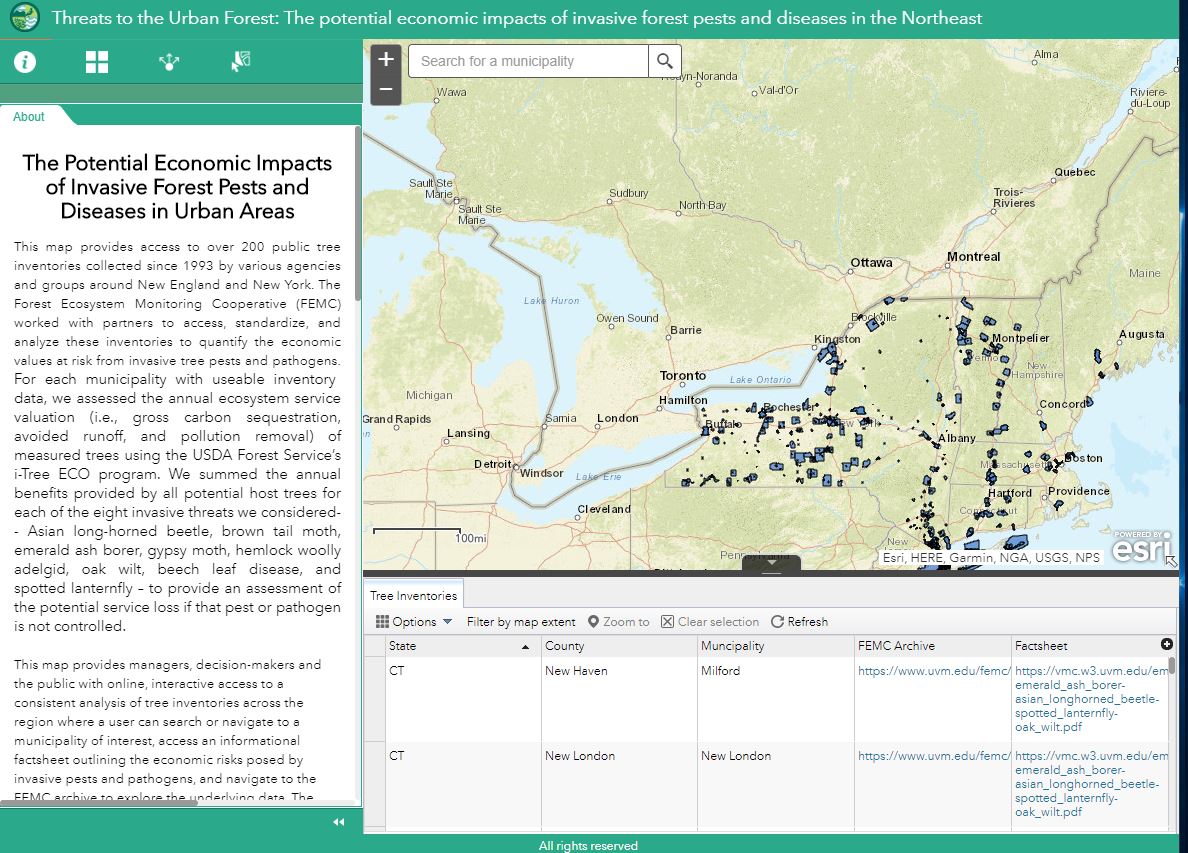The image size is (1188, 853).
Task: Select the About tab above the sidebar
Action: [x=26, y=116]
